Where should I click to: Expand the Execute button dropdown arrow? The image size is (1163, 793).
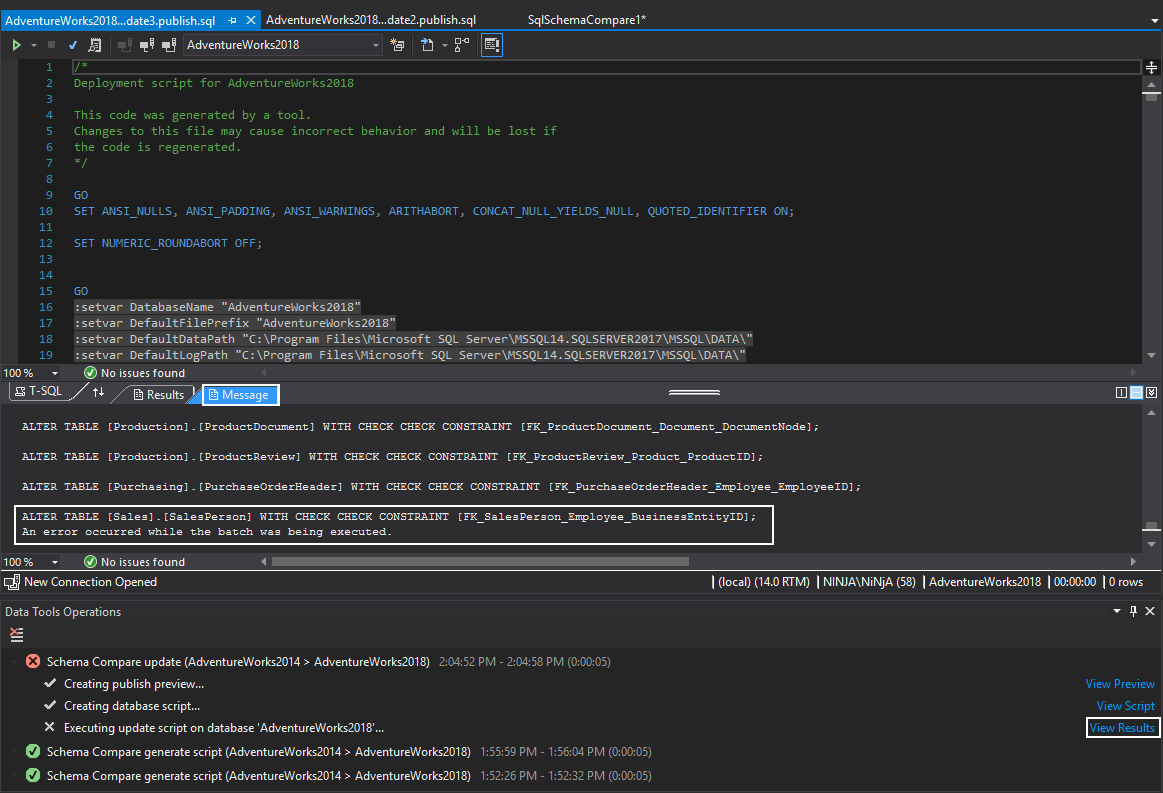click(34, 45)
